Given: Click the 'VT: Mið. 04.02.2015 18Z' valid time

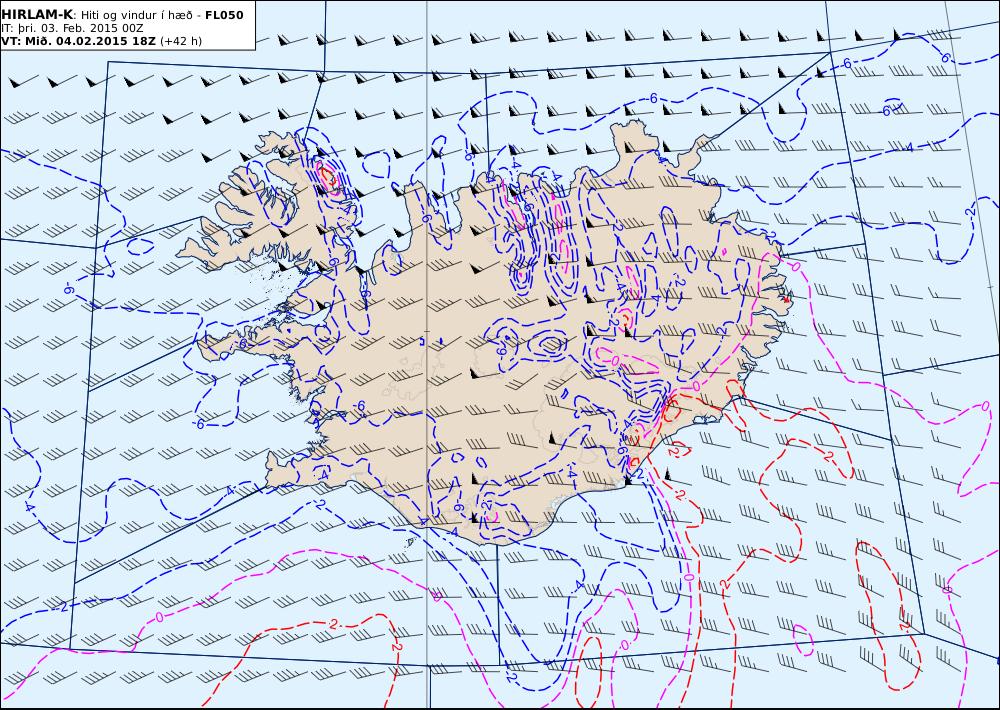Looking at the screenshot, I should tap(79, 41).
